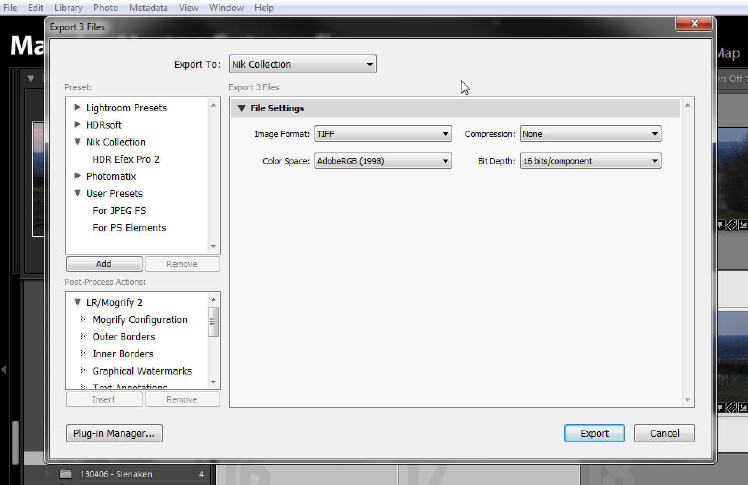Click the Remove preset button

coord(182,264)
